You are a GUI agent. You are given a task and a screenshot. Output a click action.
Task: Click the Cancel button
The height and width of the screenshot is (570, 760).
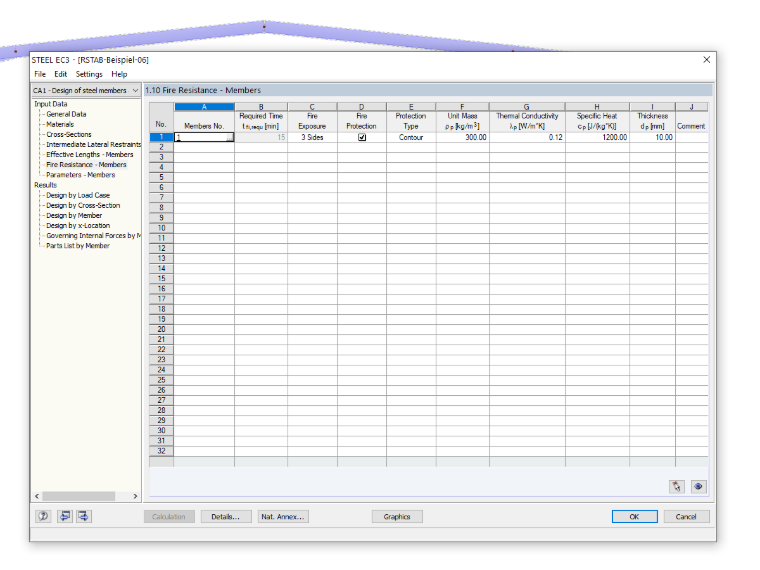[x=686, y=517]
